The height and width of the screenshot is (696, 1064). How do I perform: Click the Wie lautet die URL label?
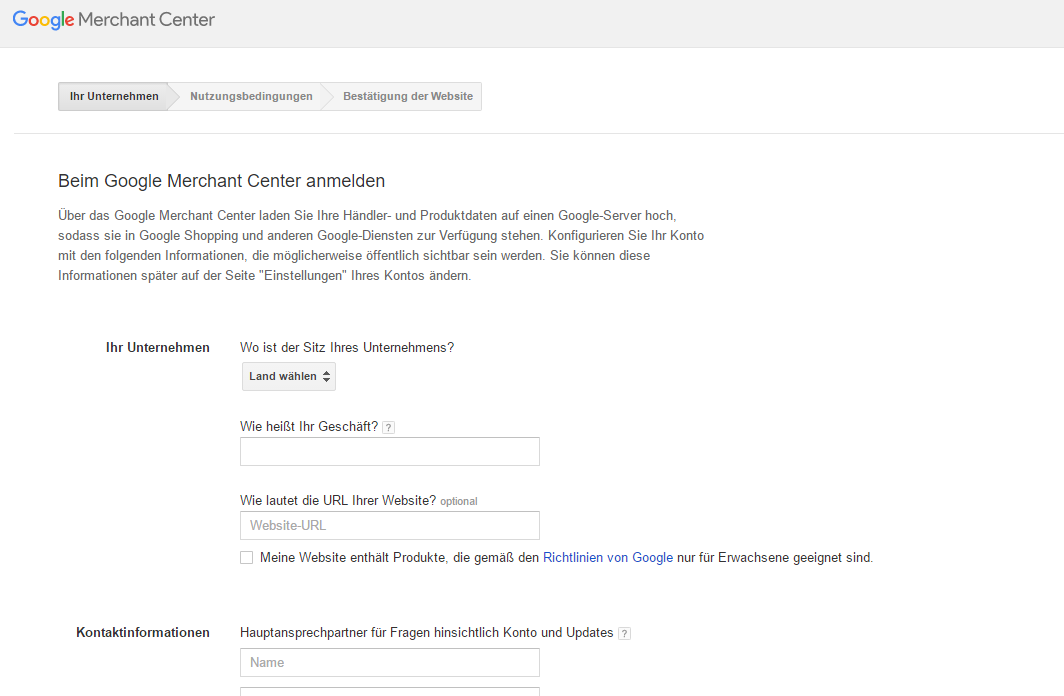tap(338, 501)
